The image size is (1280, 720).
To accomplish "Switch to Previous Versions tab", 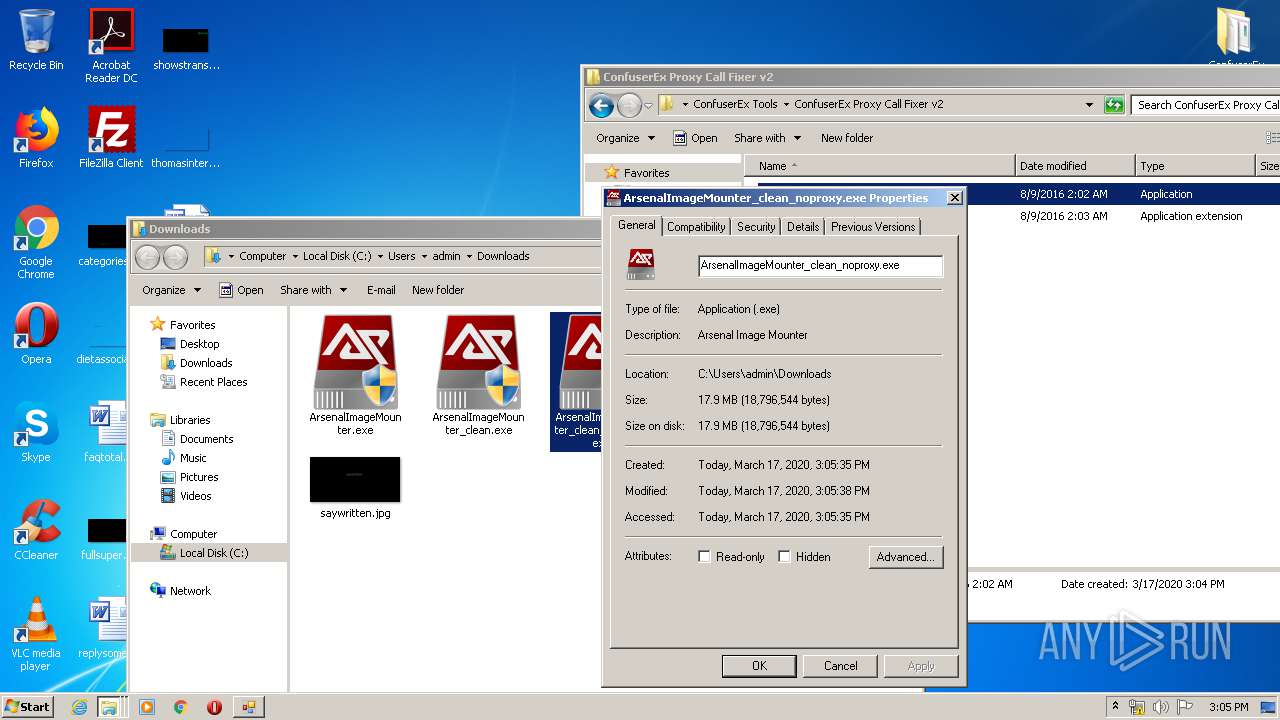I will tap(873, 227).
